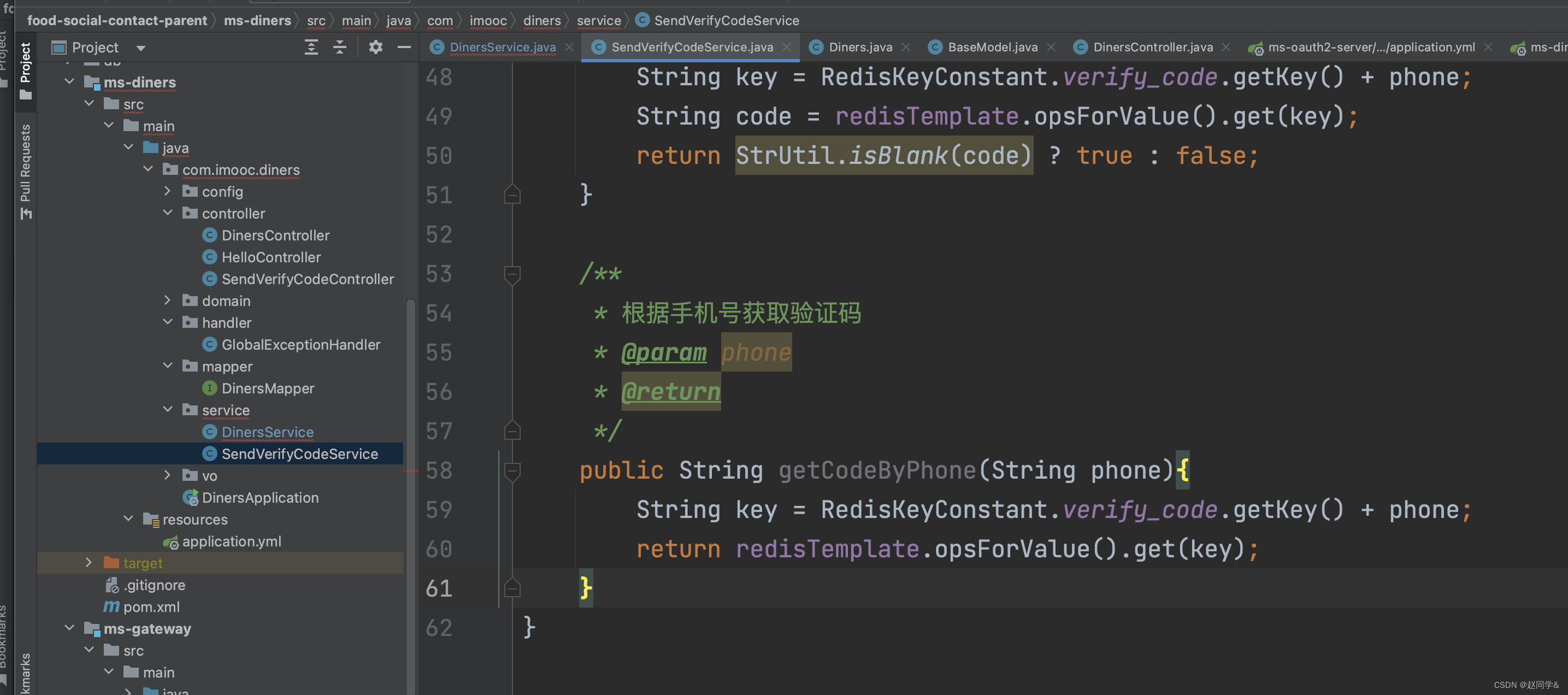1568x695 pixels.
Task: Hide the Project tool window
Action: (404, 48)
